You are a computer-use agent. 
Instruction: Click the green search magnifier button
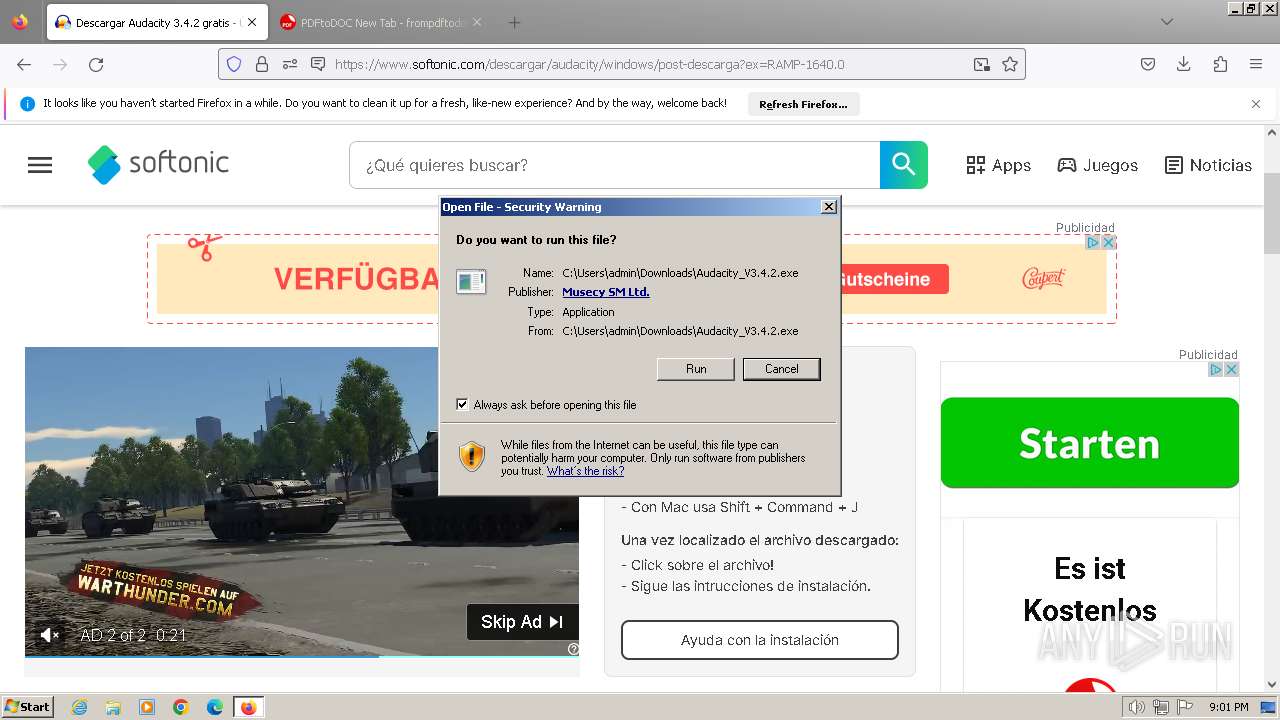pos(904,165)
